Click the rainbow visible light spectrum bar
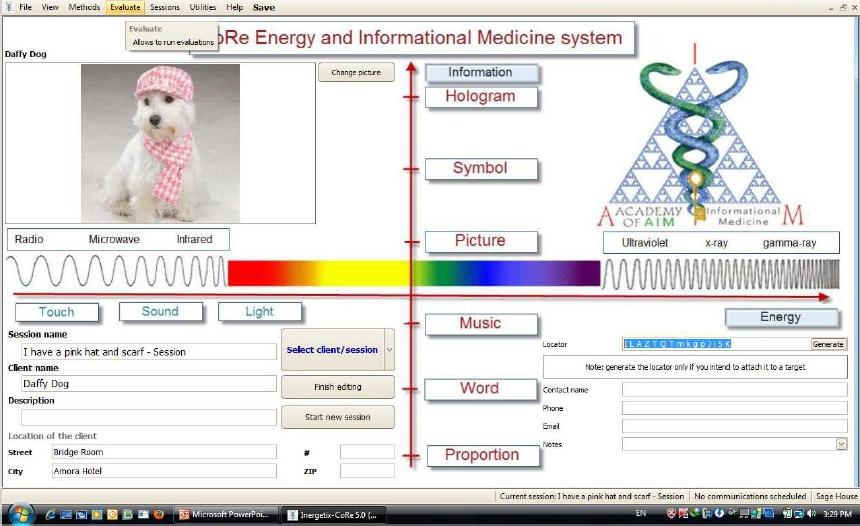 [x=413, y=273]
